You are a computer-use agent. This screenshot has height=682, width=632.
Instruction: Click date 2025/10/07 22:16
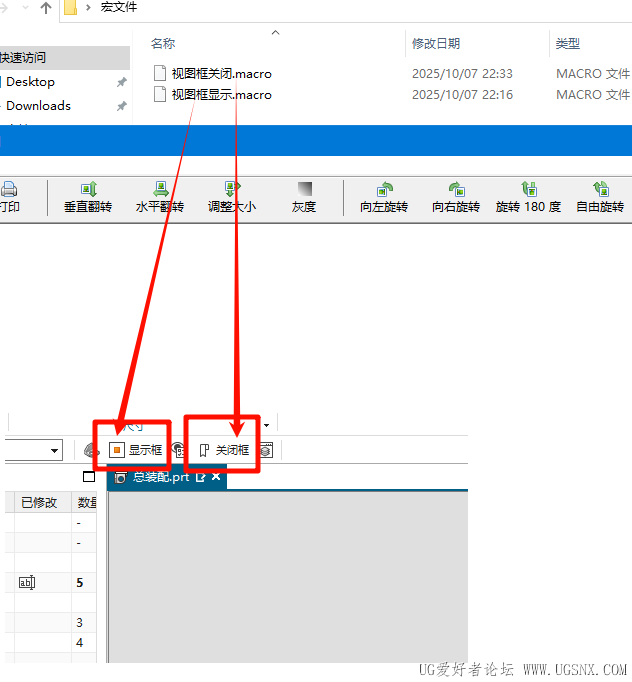tap(462, 94)
